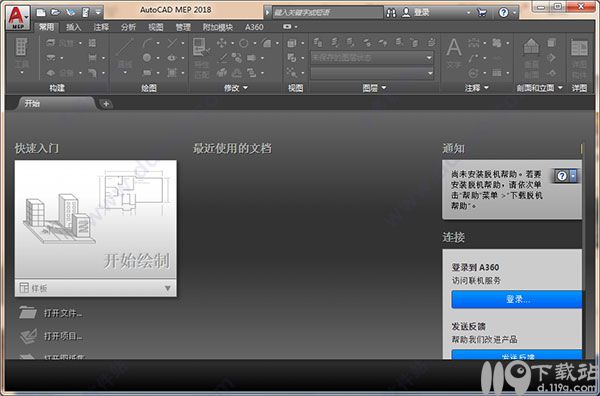Expand the Arc tool dropdown arrow
Viewport: 600px width, 396px height.
point(158,44)
